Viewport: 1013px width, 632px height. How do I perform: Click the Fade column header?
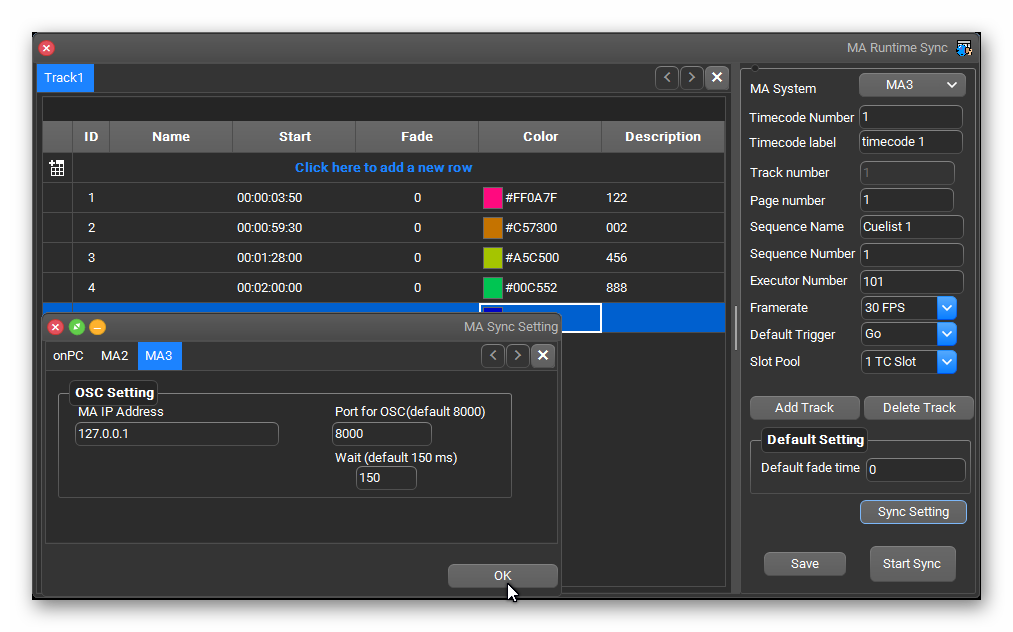coord(417,136)
